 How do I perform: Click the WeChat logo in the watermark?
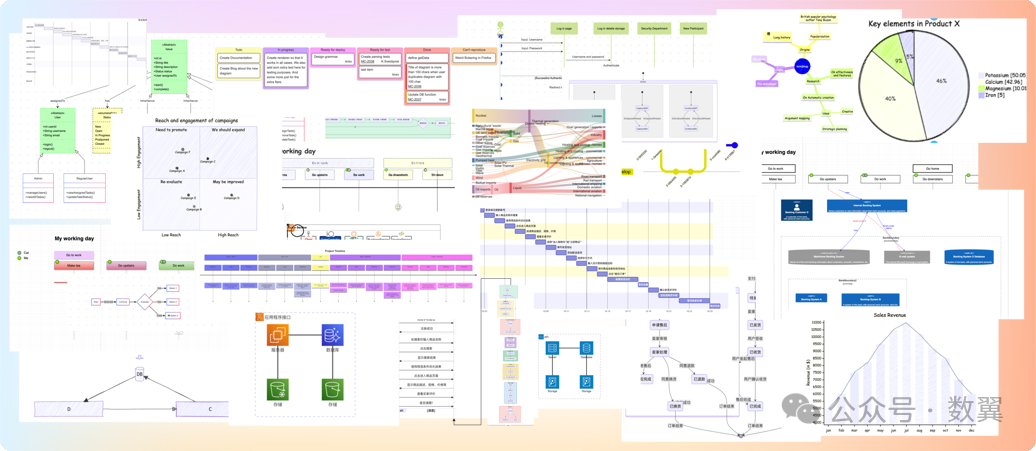(x=800, y=408)
